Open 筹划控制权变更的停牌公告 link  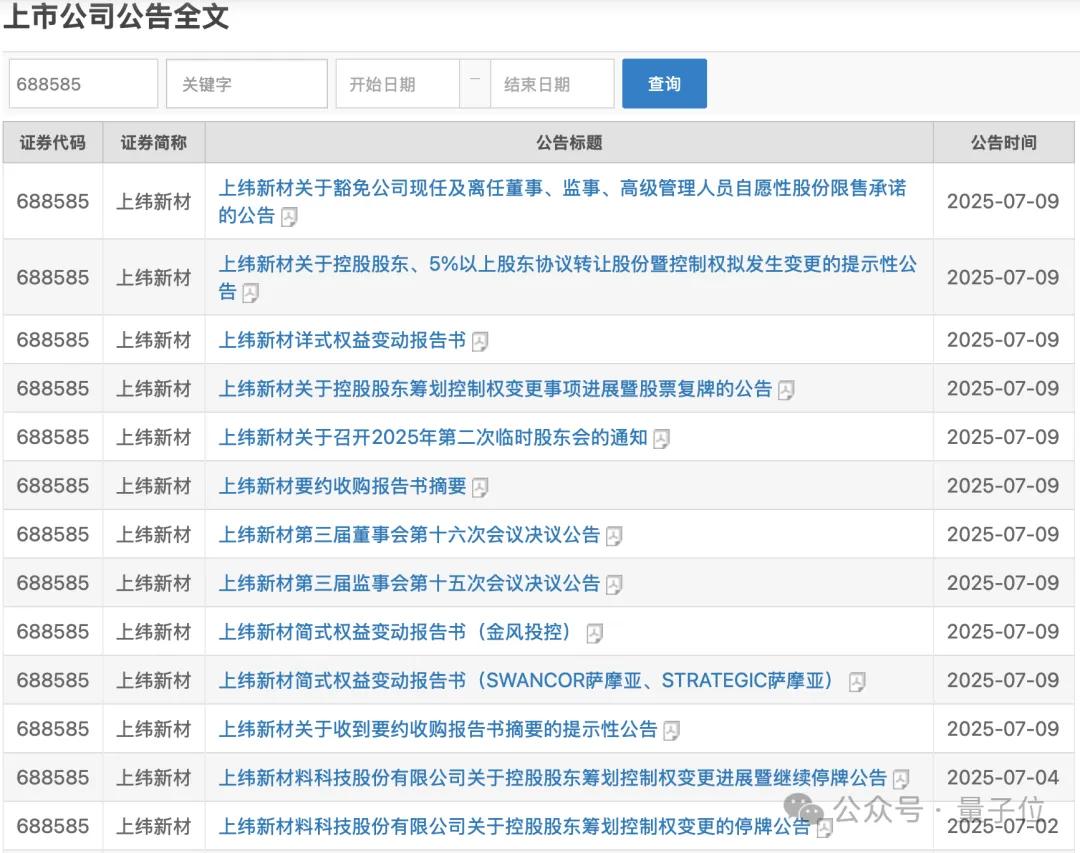click(x=514, y=827)
